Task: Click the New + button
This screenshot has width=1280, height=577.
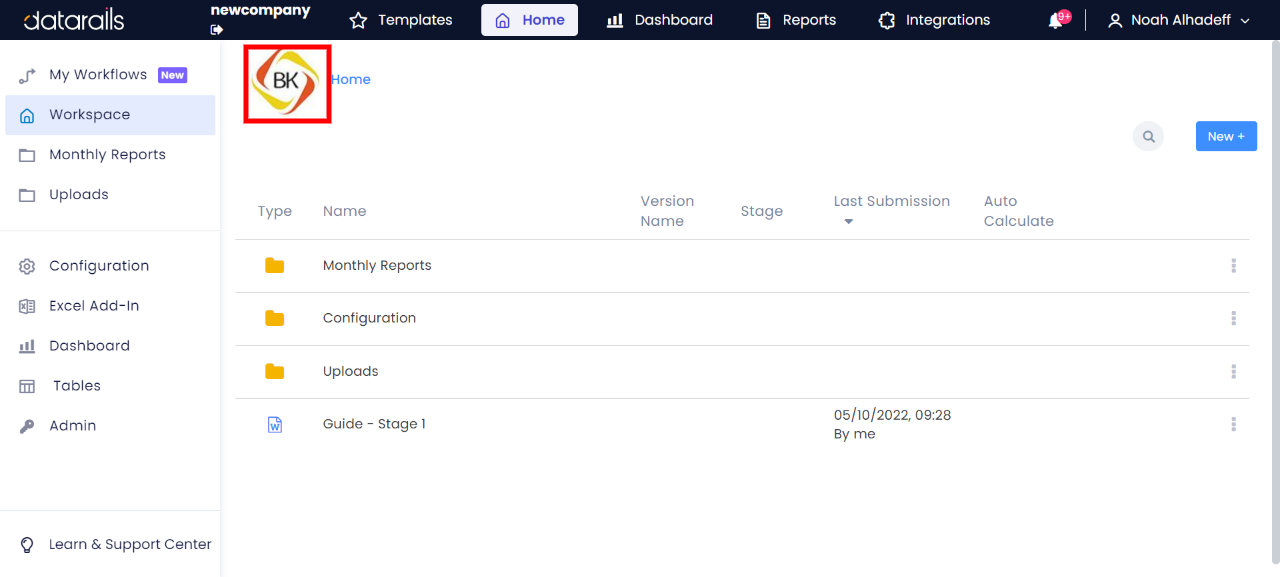Action: click(x=1226, y=136)
